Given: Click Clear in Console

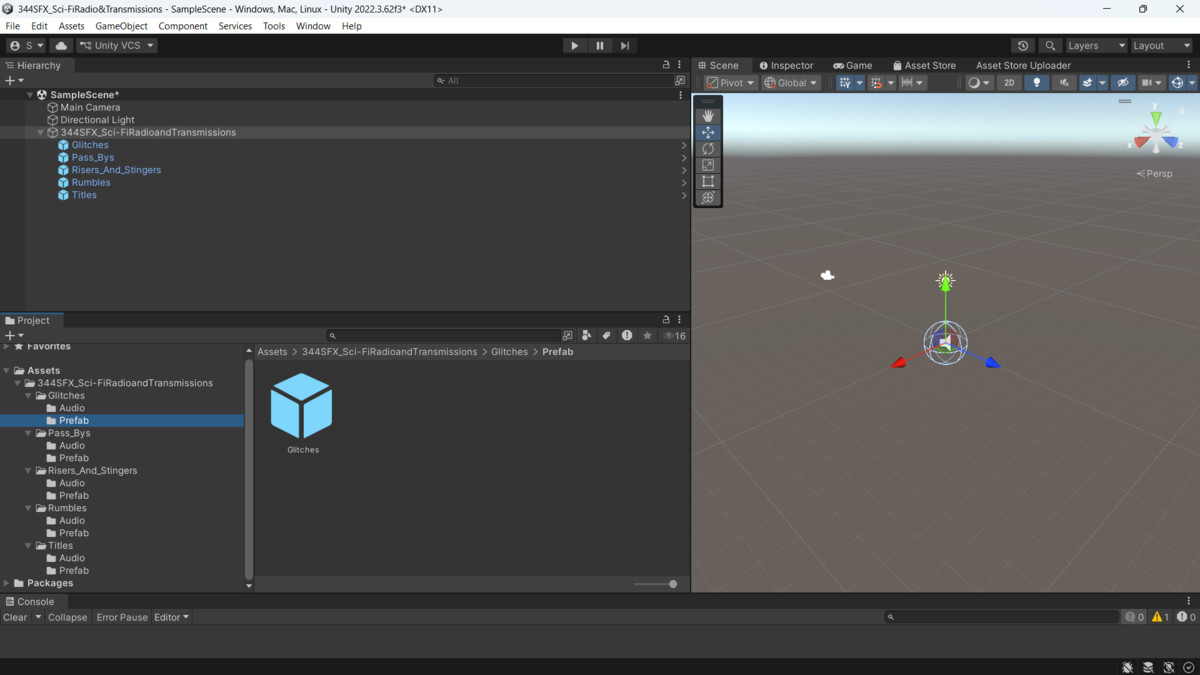Looking at the screenshot, I should 15,617.
